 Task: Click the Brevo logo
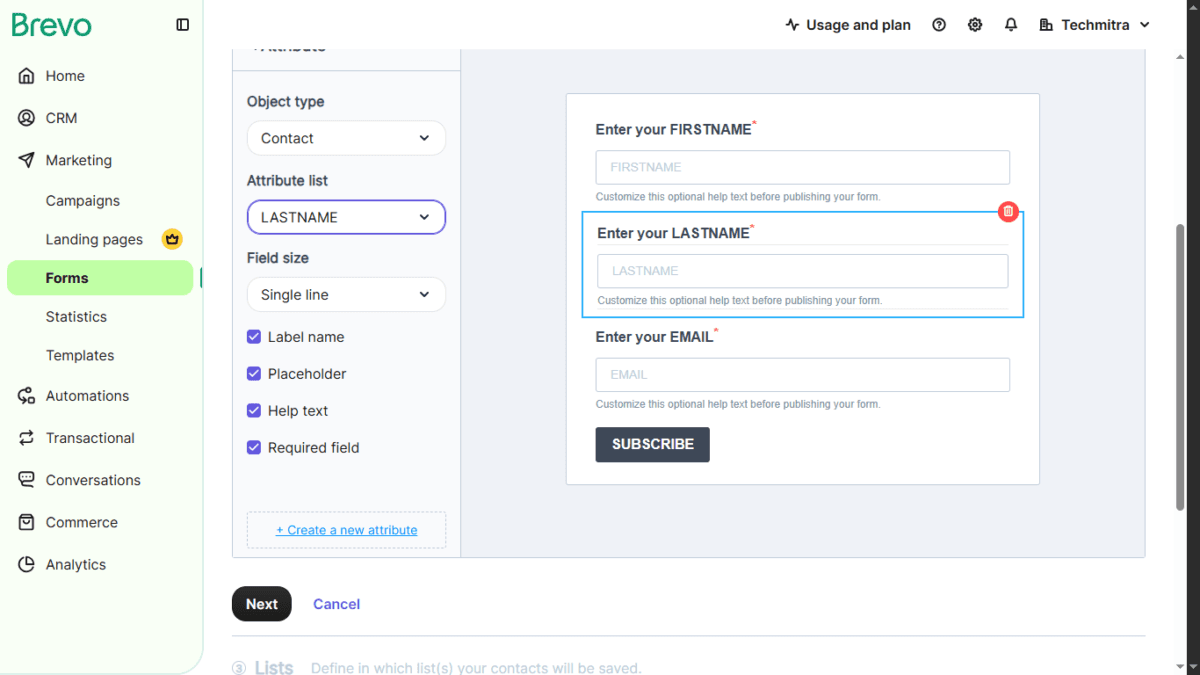coord(52,25)
